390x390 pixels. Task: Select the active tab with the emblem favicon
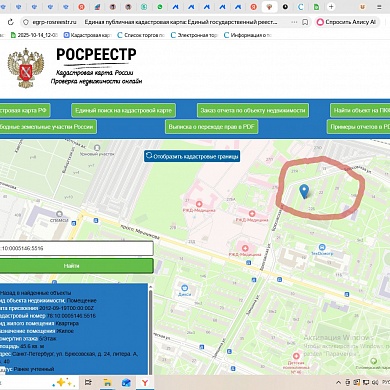(x=269, y=7)
